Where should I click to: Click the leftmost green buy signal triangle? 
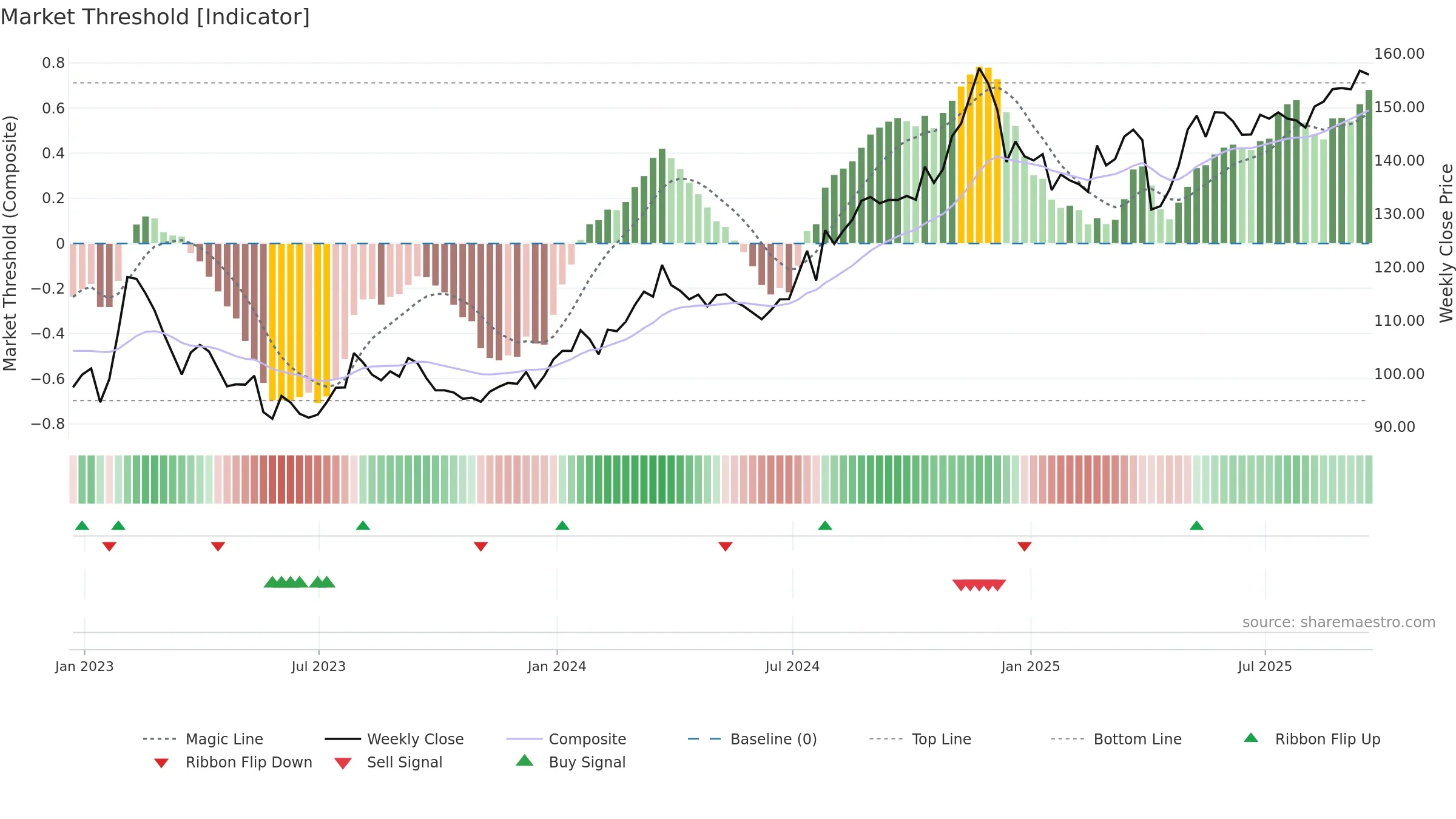tap(272, 582)
